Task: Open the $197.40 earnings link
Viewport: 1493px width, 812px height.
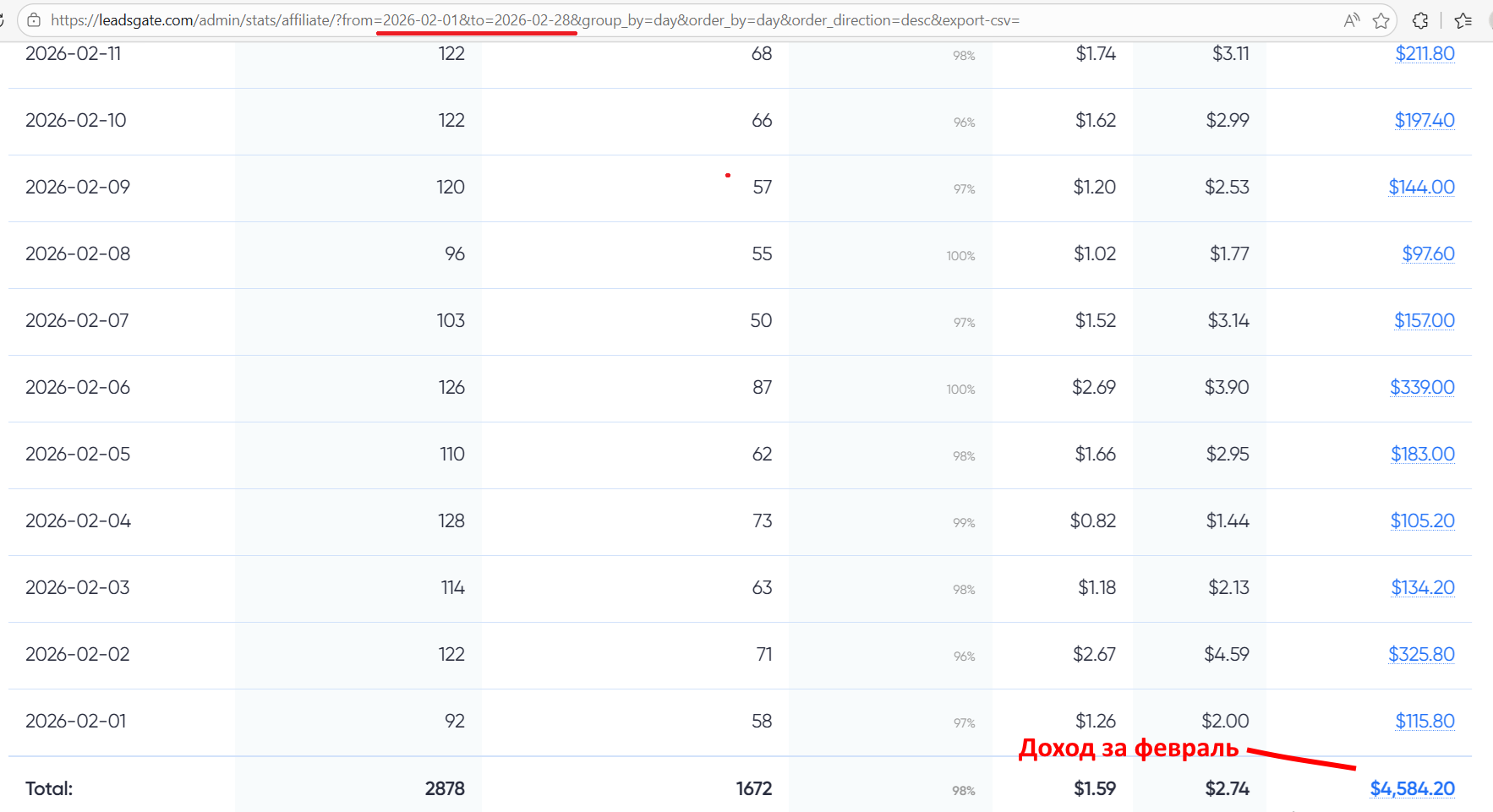Action: pyautogui.click(x=1425, y=121)
